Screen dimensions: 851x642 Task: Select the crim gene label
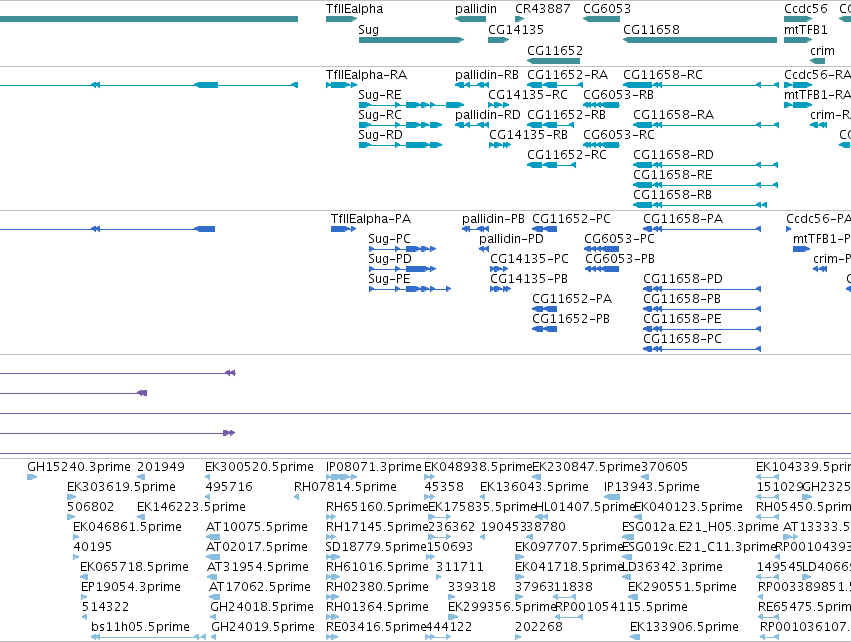(x=822, y=50)
